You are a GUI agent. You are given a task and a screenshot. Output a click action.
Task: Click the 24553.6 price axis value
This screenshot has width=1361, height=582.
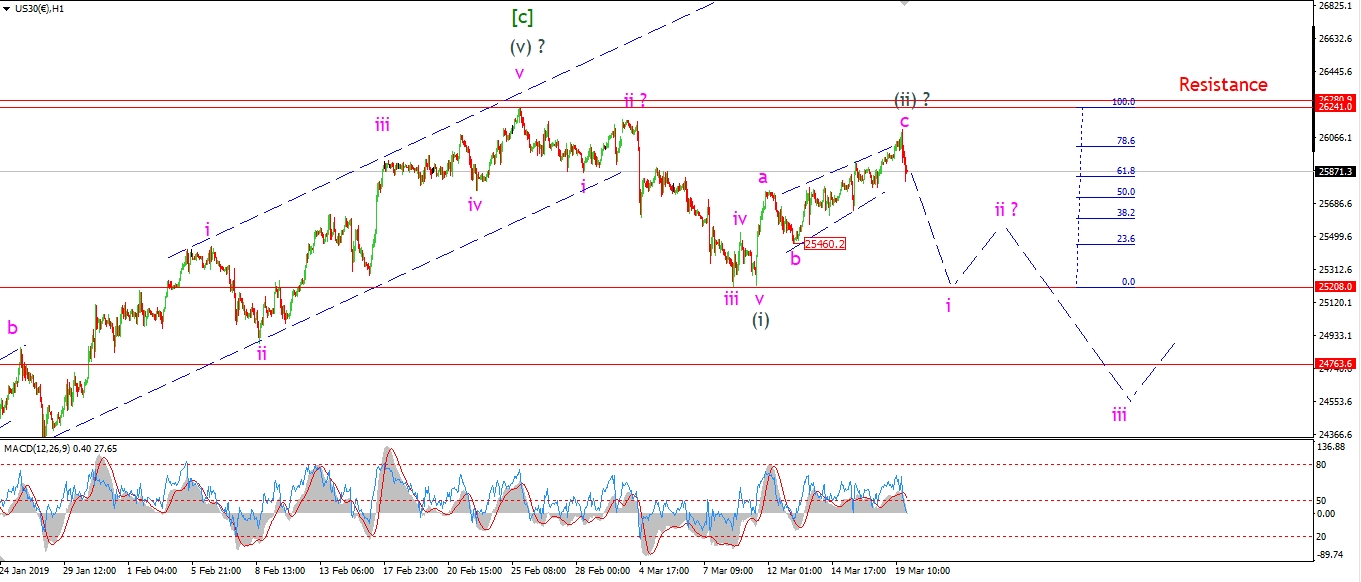[1336, 402]
